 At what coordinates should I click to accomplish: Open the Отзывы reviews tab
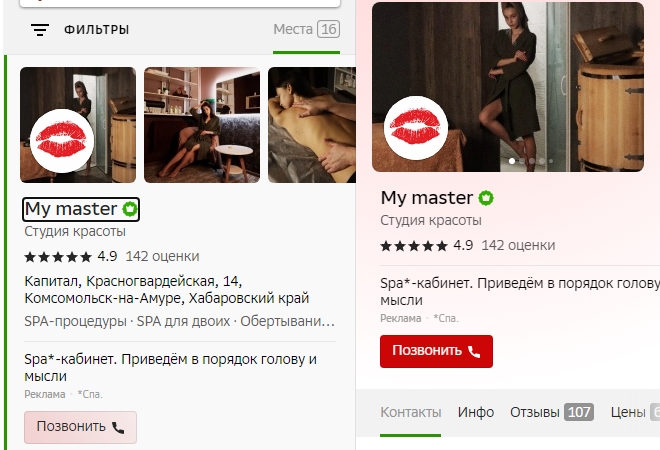coord(535,412)
